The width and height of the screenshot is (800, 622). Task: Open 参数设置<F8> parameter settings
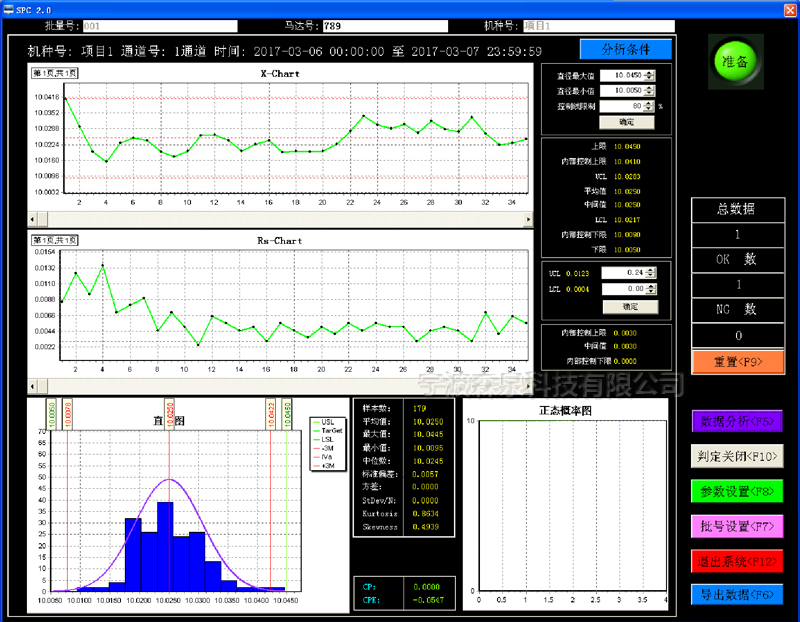pos(738,491)
